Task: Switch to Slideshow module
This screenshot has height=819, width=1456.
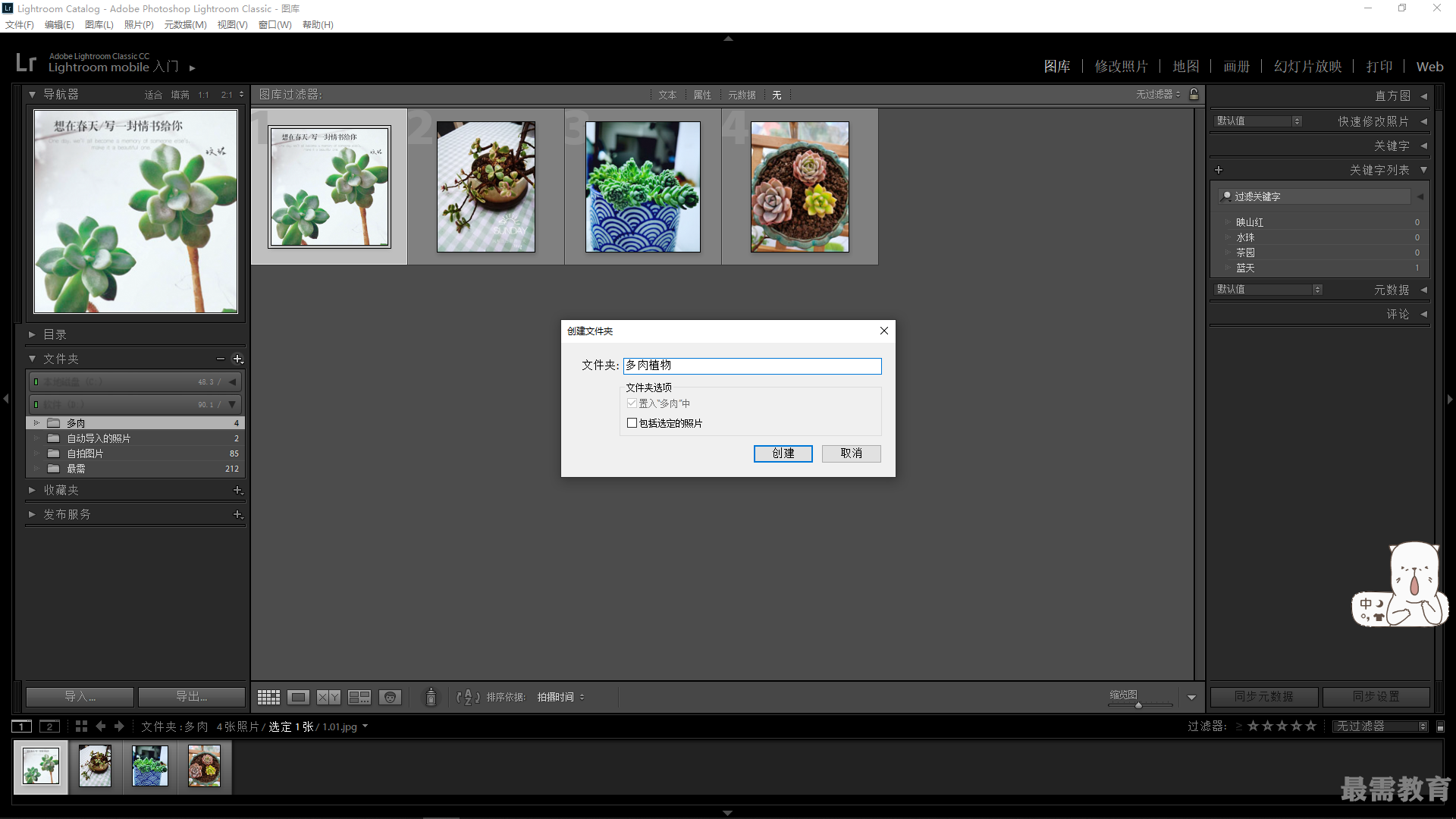Action: [1307, 67]
